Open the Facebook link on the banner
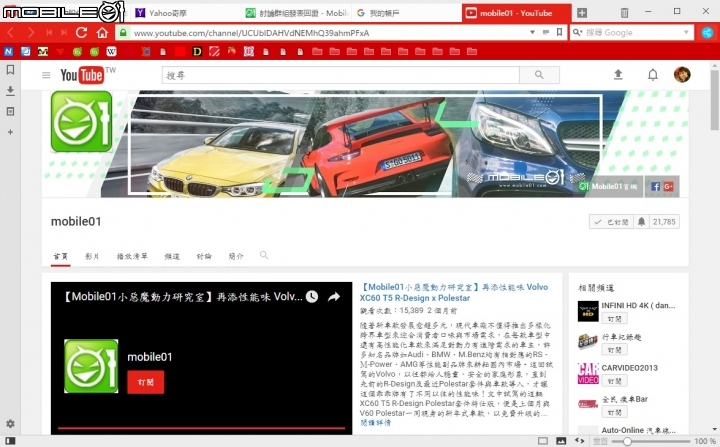720x447 pixels. tap(655, 186)
